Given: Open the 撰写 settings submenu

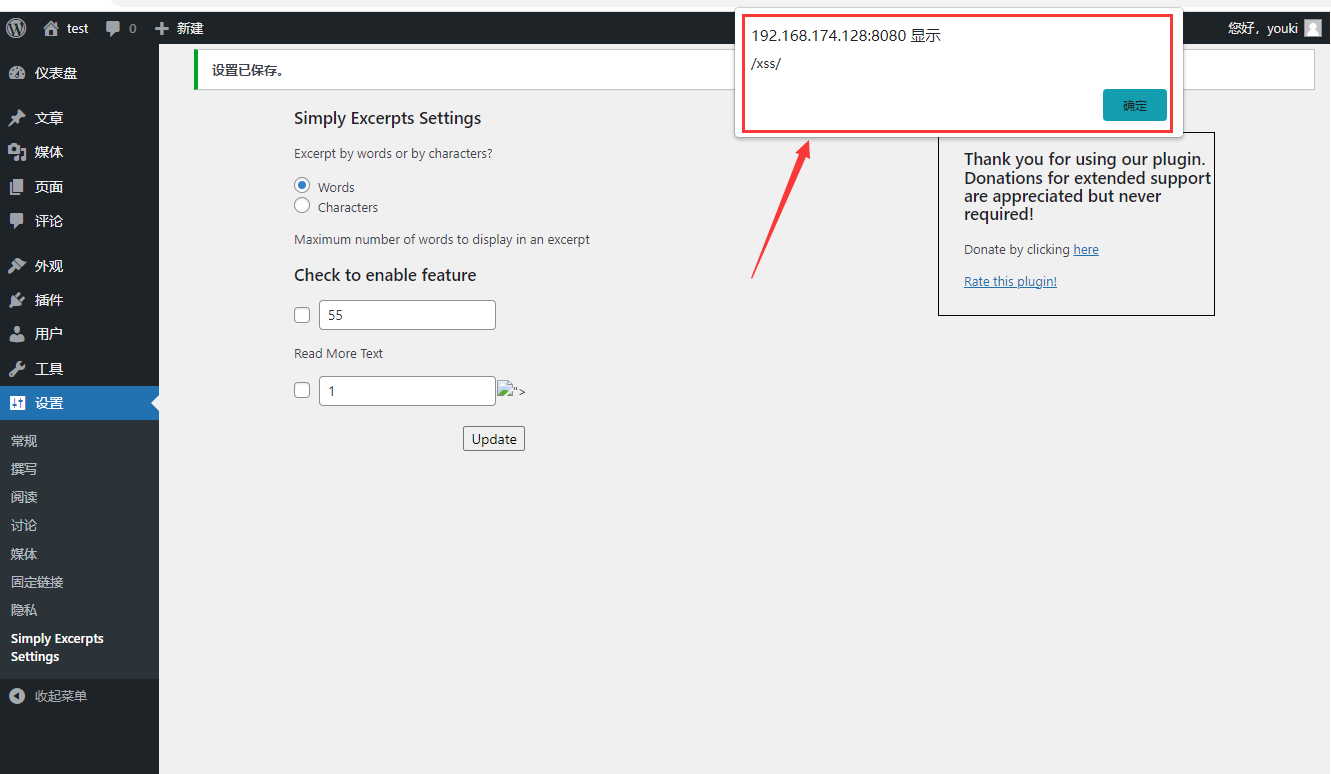Looking at the screenshot, I should tap(24, 469).
